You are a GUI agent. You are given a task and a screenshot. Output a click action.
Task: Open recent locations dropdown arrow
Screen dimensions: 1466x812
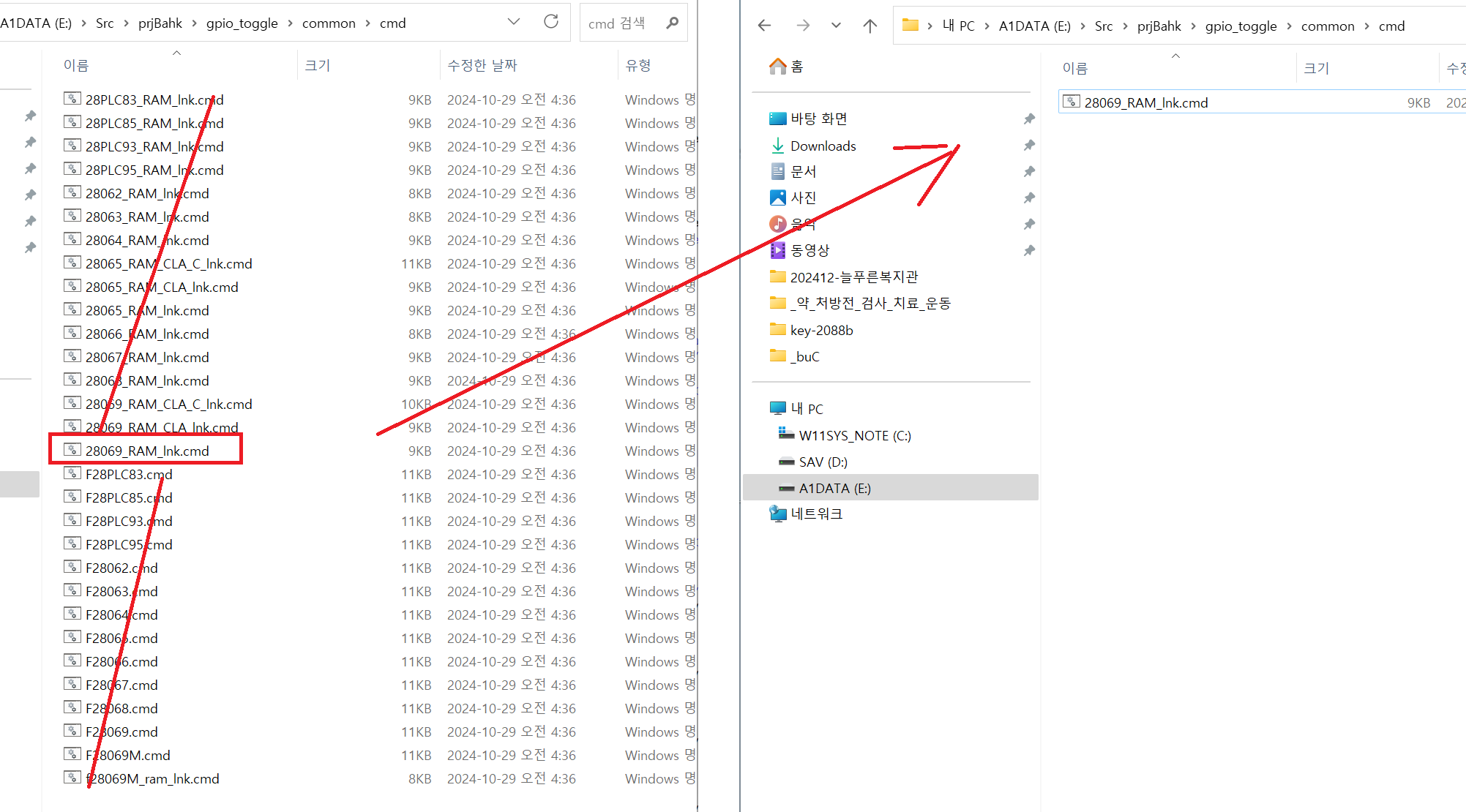tap(836, 26)
